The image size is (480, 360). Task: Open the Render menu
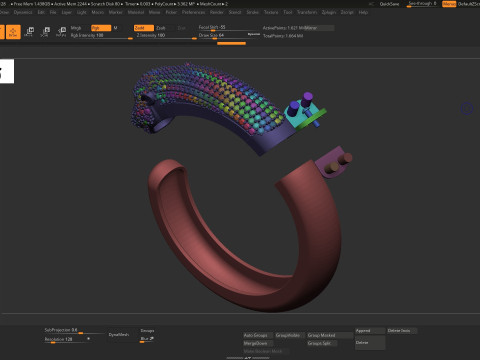[x=217, y=12]
